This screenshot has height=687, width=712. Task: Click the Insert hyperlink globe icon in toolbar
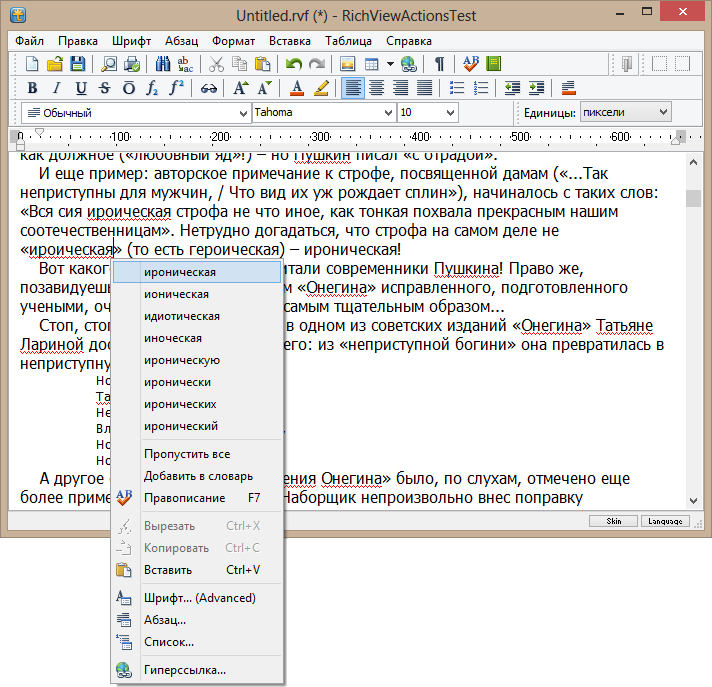pos(409,64)
